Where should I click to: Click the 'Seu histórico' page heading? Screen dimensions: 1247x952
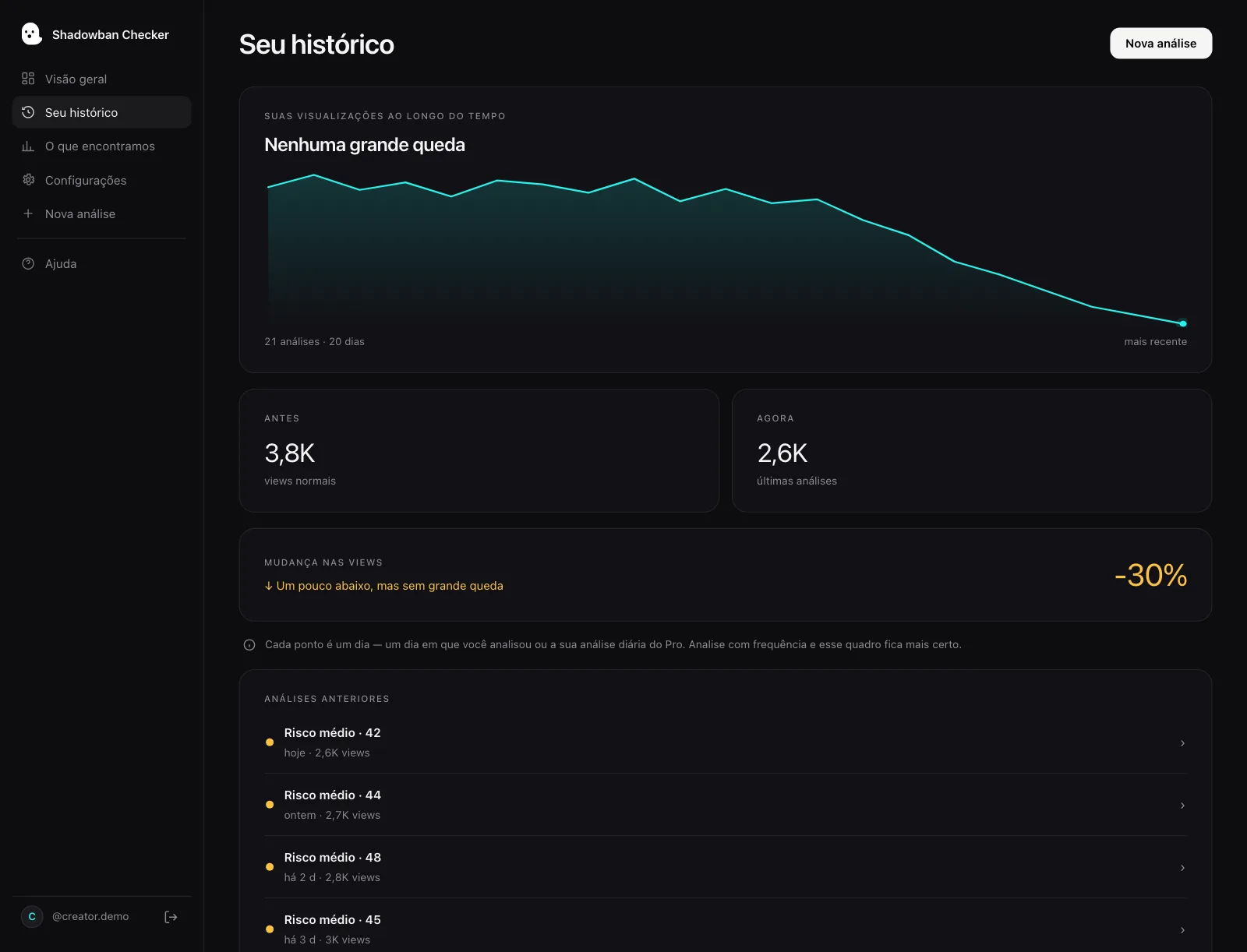(x=316, y=44)
